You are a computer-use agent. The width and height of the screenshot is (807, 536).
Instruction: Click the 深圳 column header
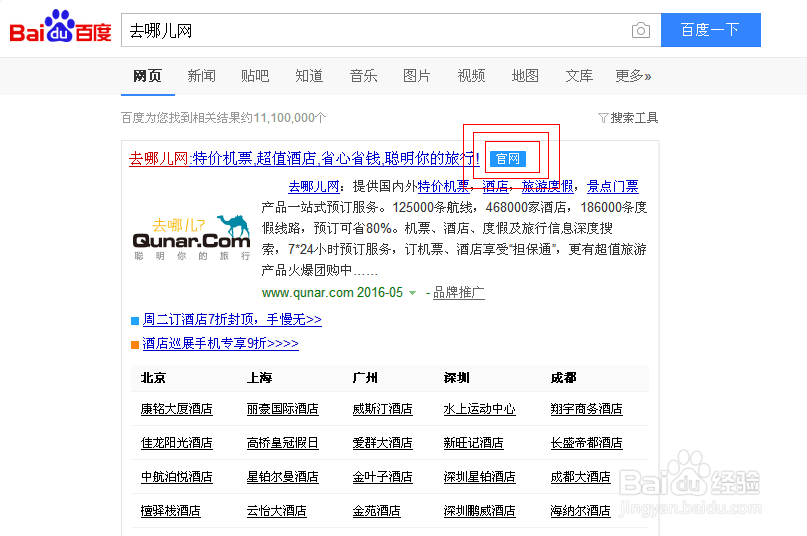[x=457, y=378]
